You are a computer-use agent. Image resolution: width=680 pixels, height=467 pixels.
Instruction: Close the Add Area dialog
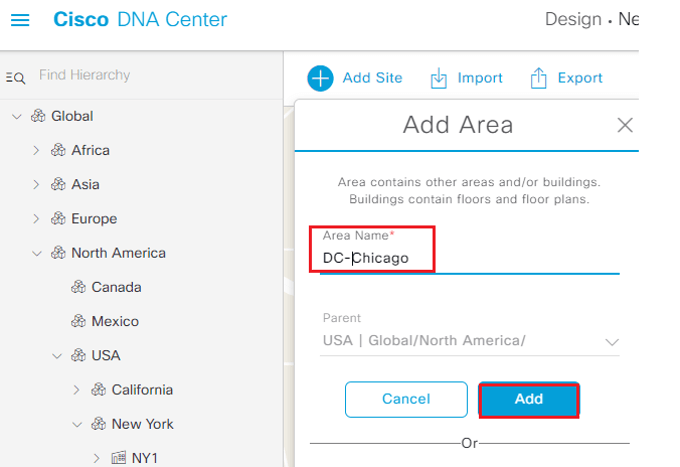coord(625,125)
